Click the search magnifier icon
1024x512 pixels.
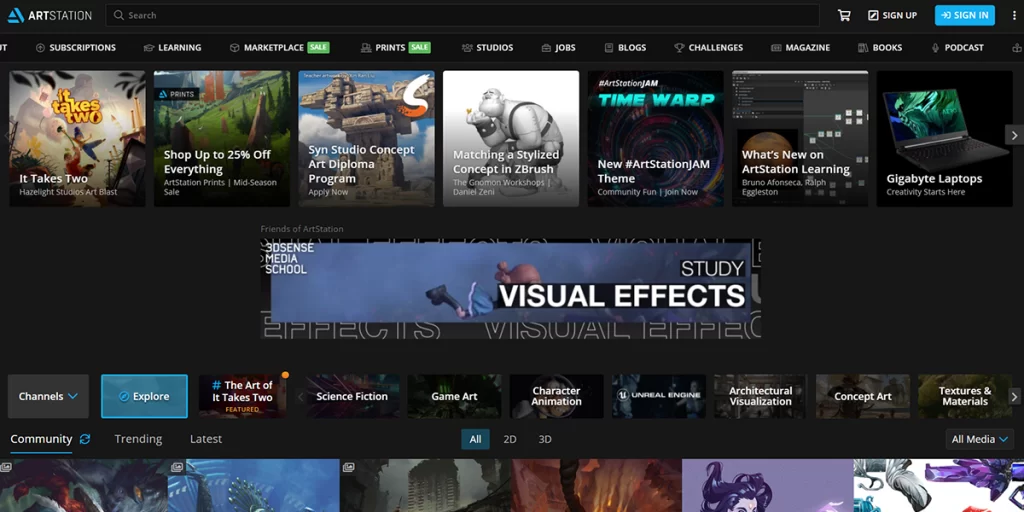(118, 15)
